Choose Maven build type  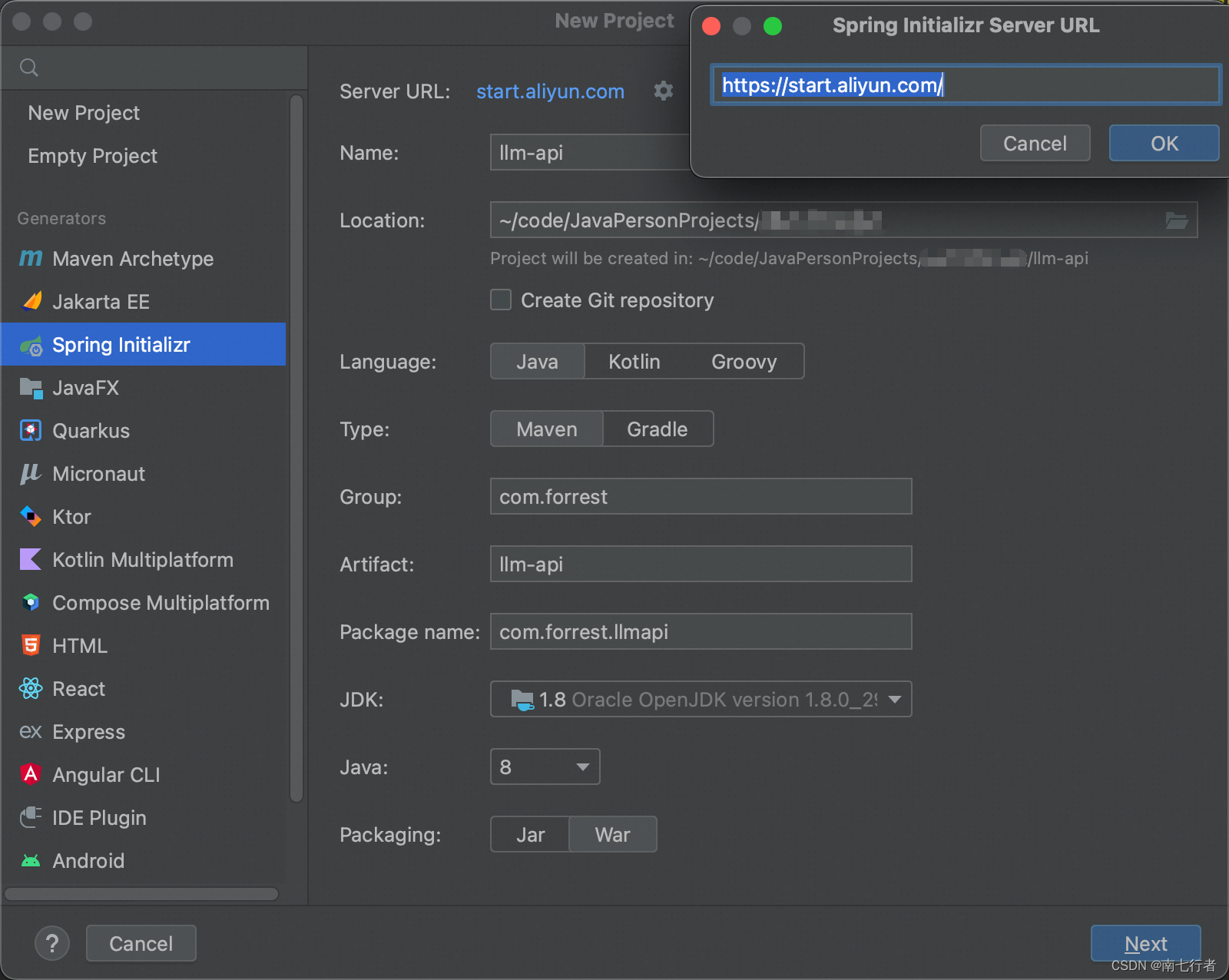(547, 429)
